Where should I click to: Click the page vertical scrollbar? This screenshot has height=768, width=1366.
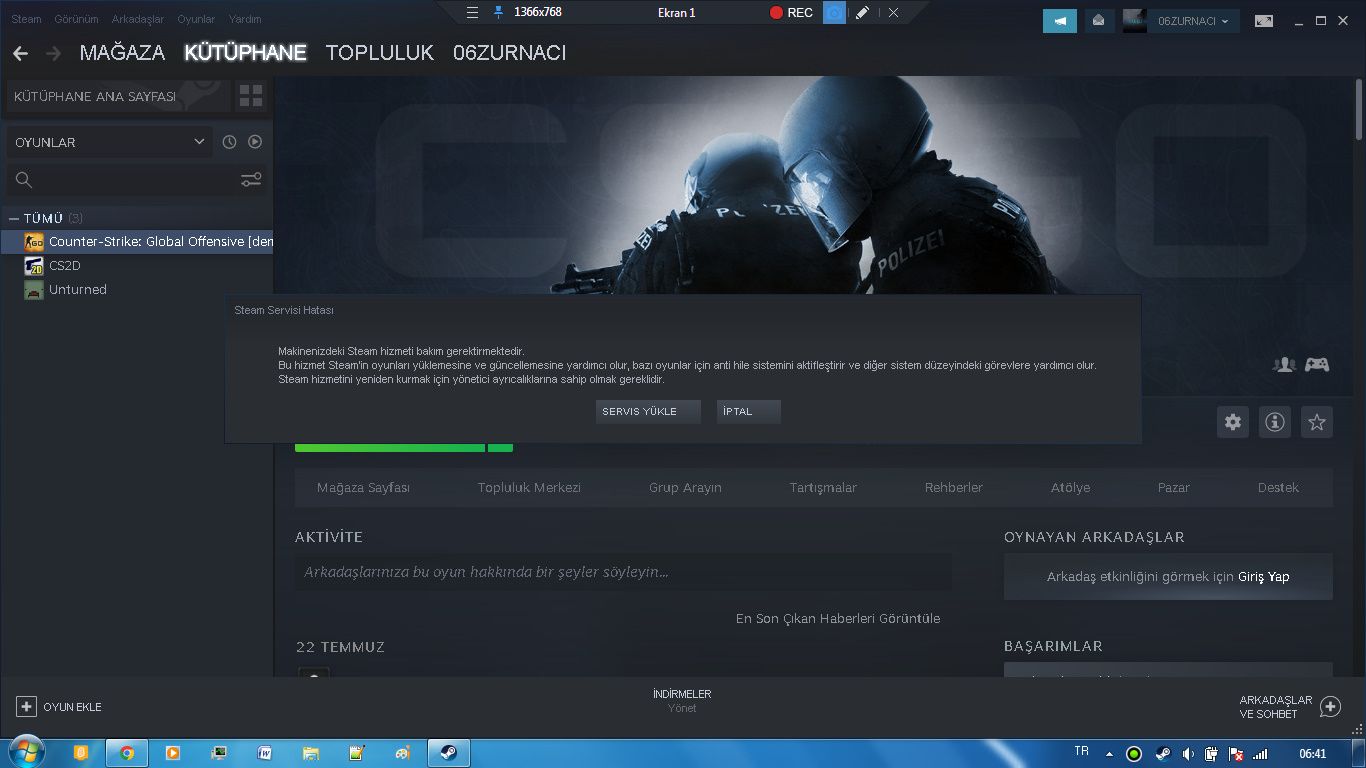tap(1359, 108)
